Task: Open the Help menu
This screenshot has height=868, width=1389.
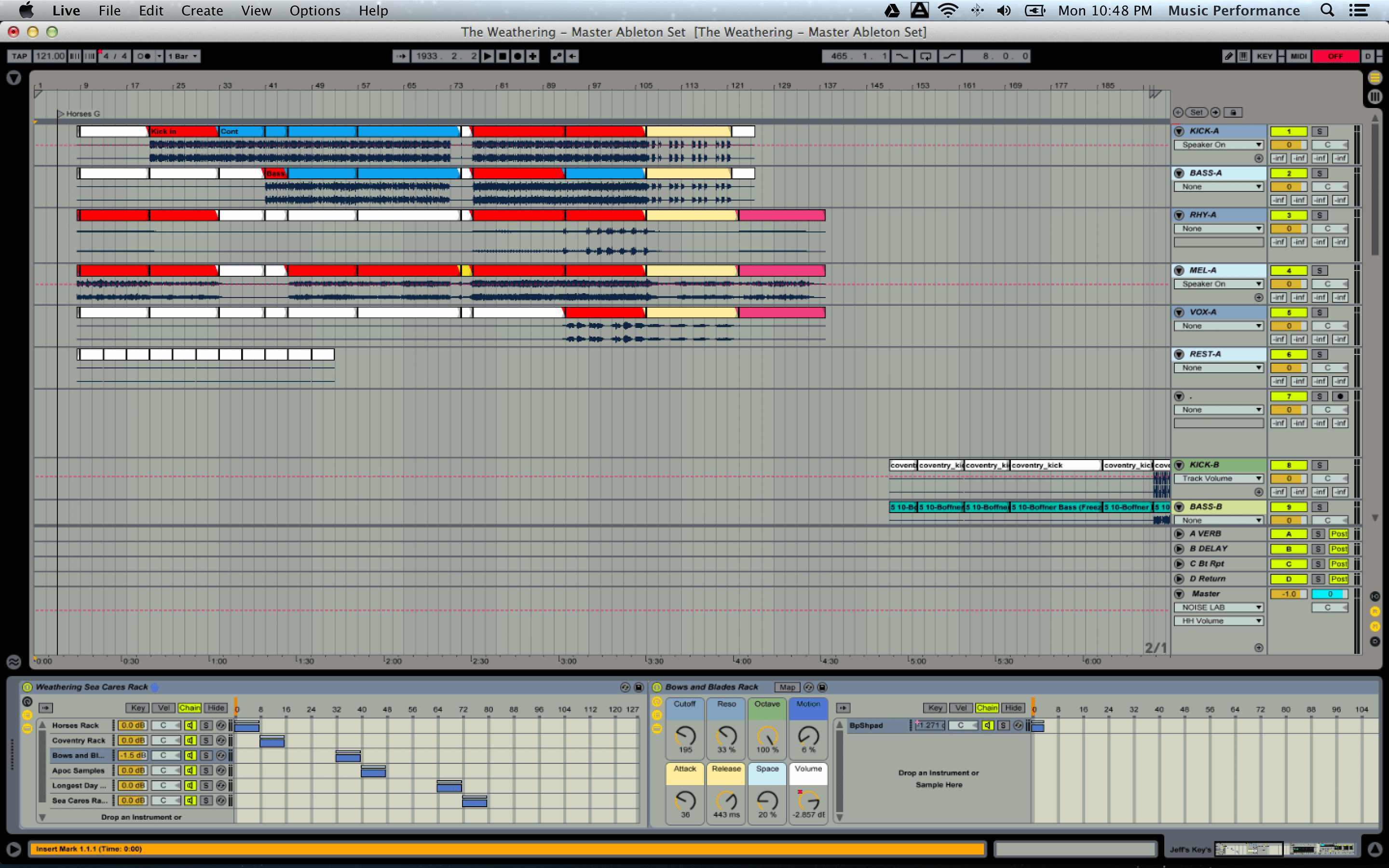Action: click(373, 10)
